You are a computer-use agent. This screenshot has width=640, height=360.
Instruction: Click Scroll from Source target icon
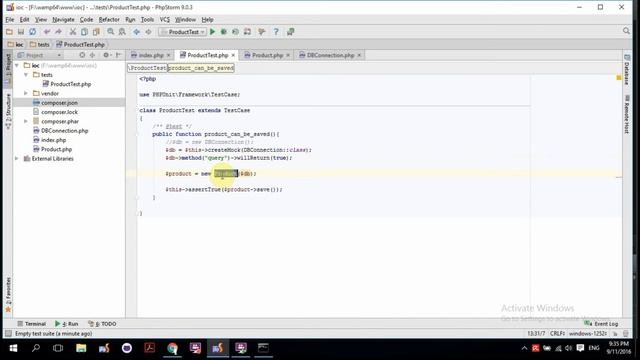(82, 55)
